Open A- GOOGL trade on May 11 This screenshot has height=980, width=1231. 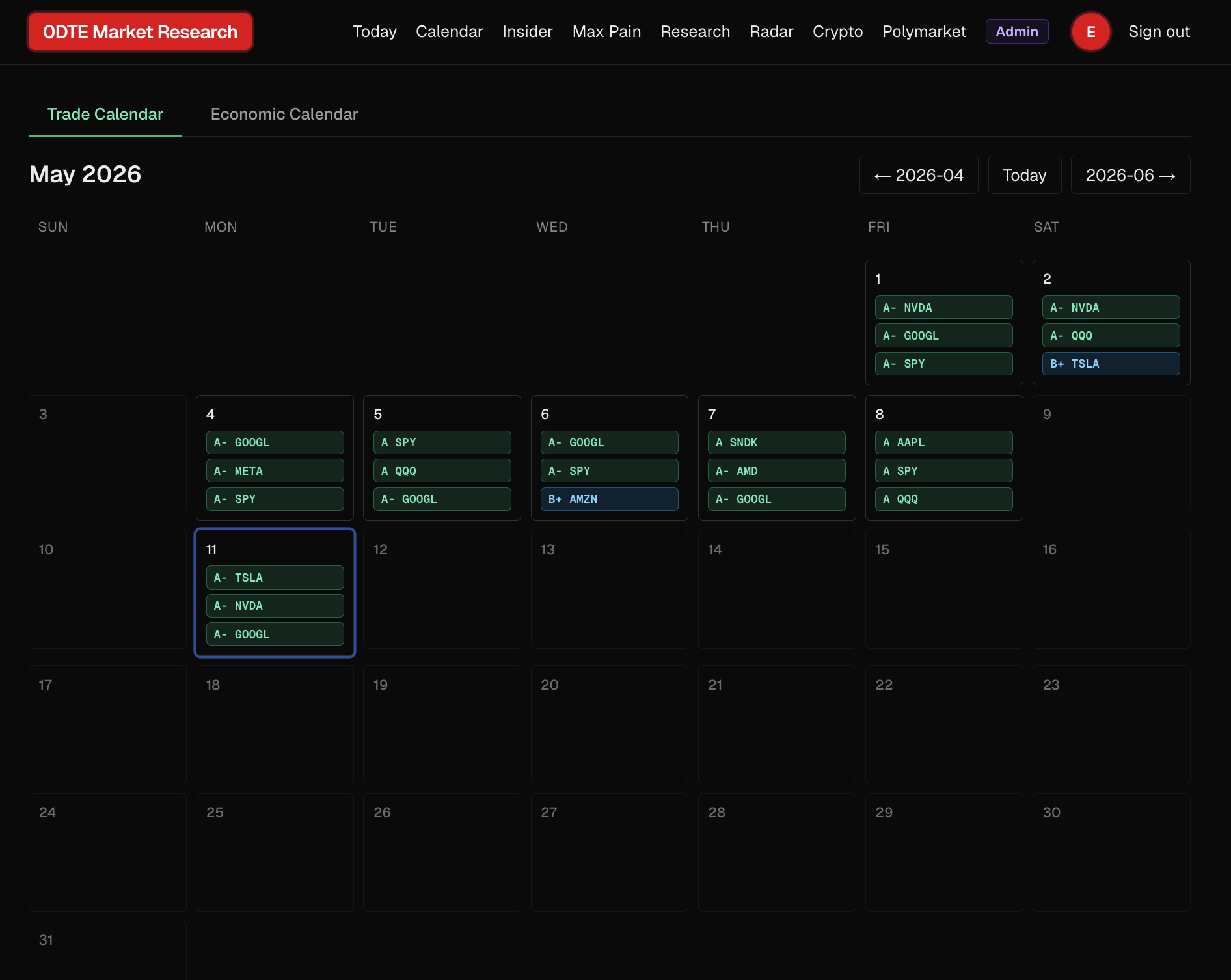click(x=275, y=634)
